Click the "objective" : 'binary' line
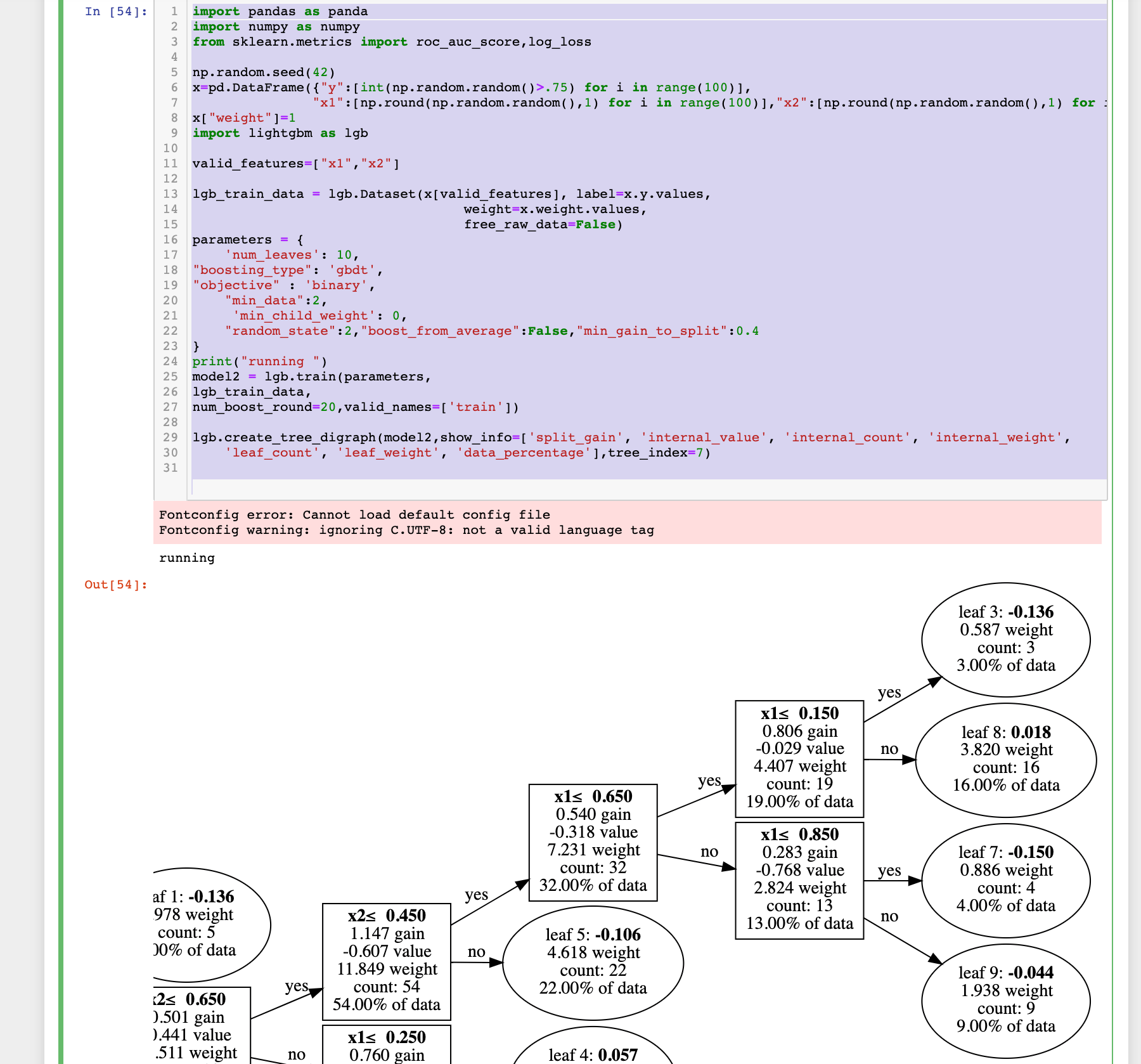Screen dimensions: 1141x1064 [x=284, y=285]
